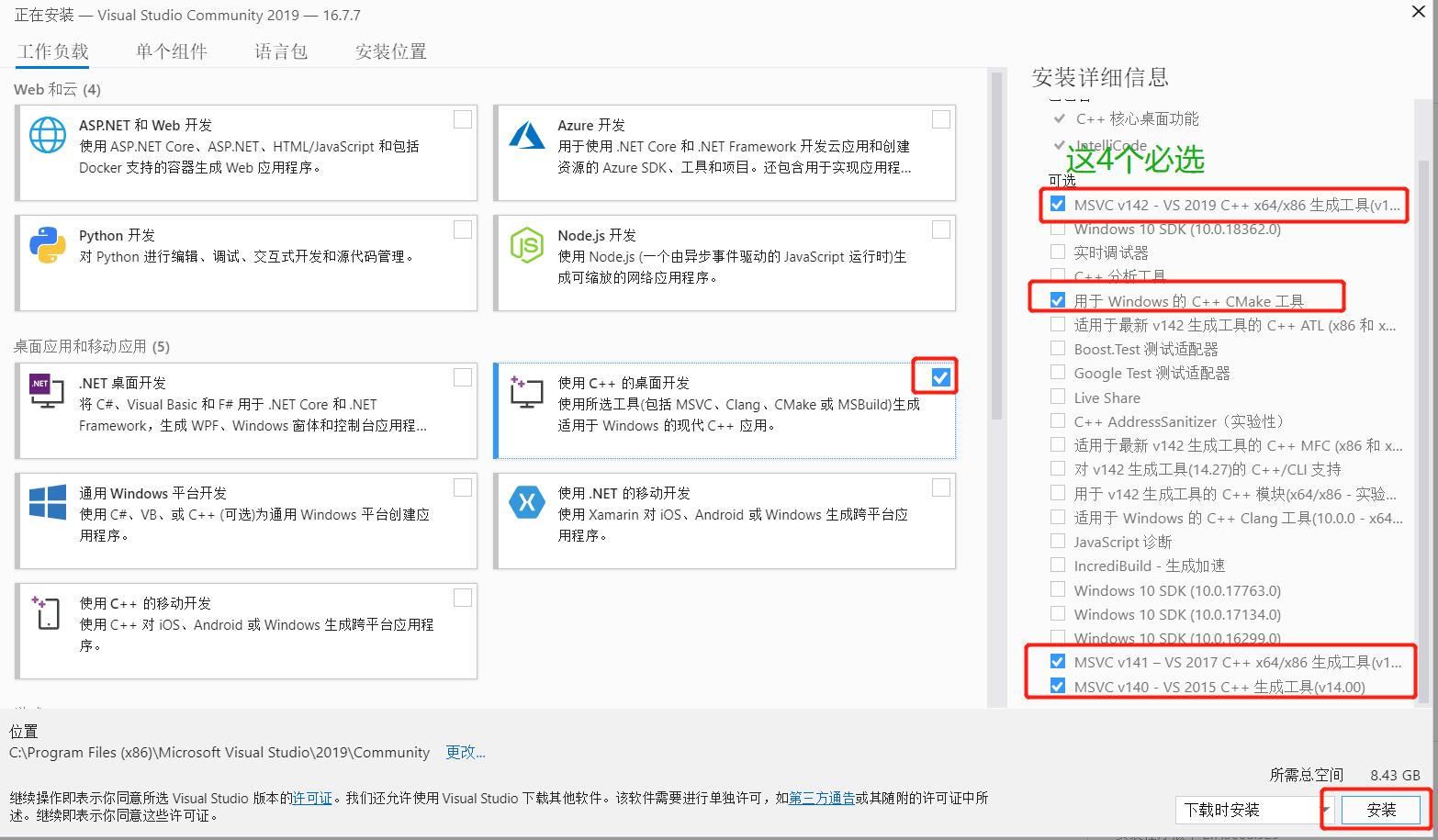Click the Azure development logo icon
This screenshot has height=840, width=1438.
527,135
